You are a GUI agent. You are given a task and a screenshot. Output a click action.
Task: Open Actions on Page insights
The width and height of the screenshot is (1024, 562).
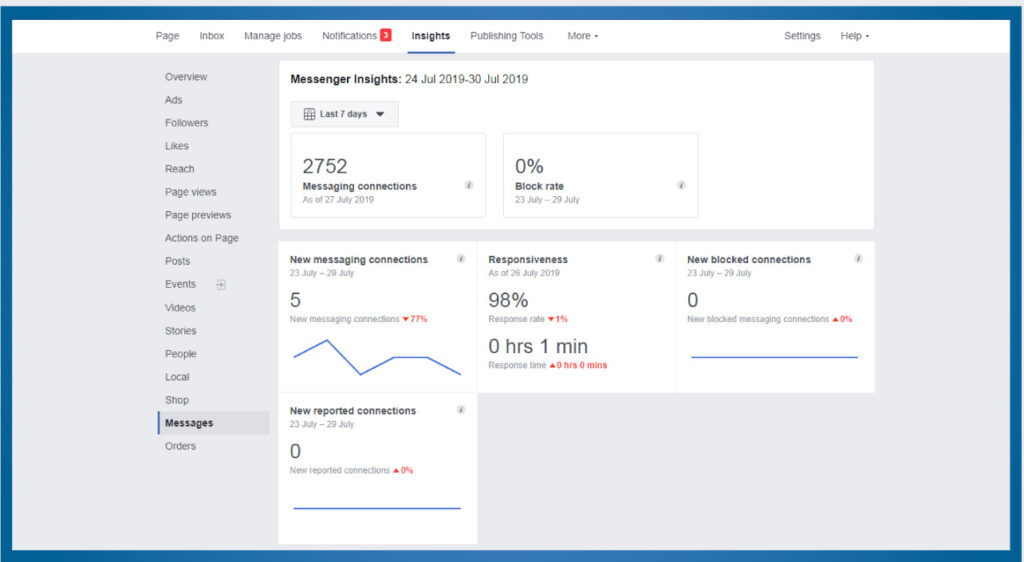(x=202, y=238)
